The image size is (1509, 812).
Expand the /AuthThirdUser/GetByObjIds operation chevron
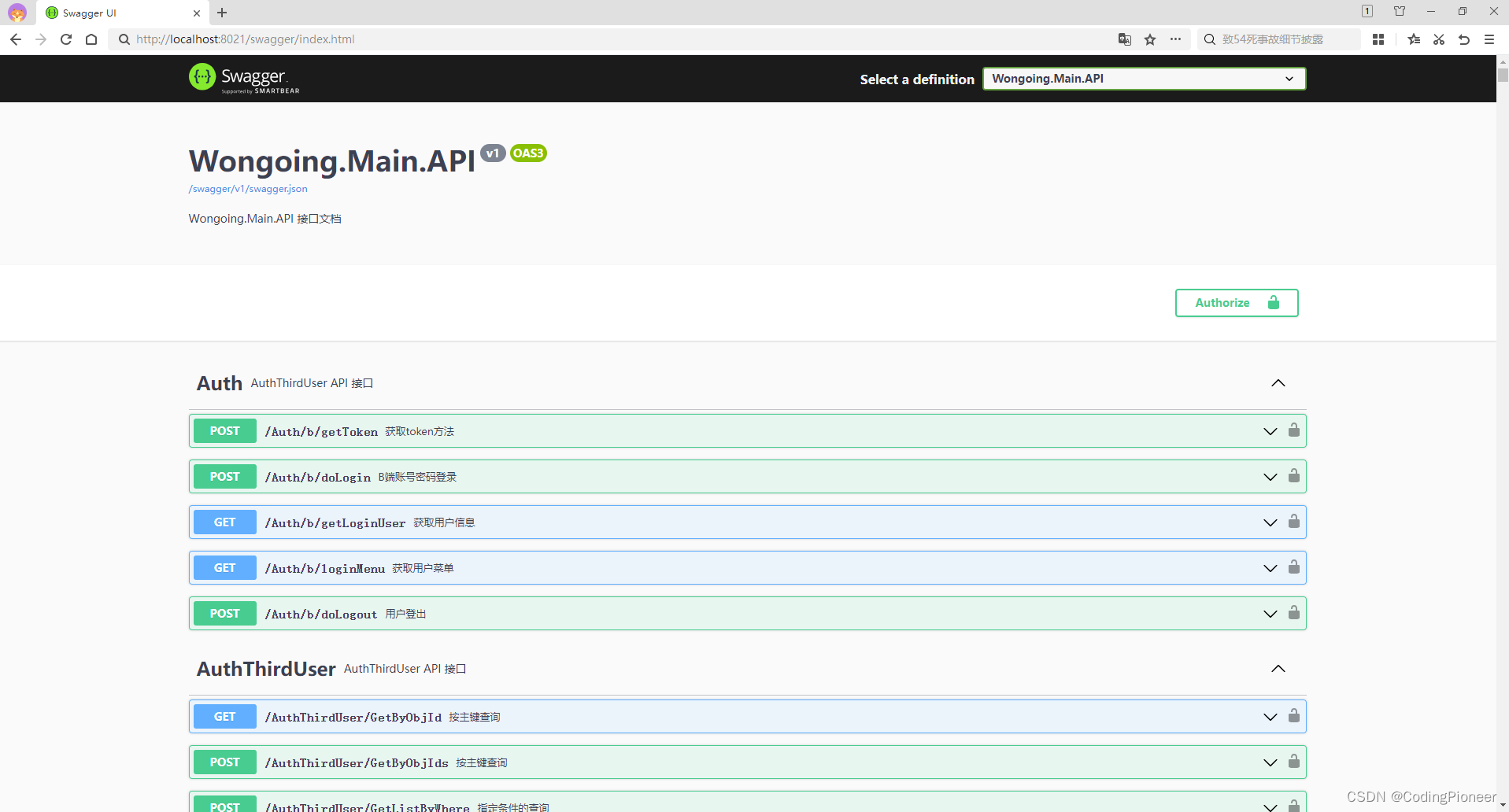1270,762
